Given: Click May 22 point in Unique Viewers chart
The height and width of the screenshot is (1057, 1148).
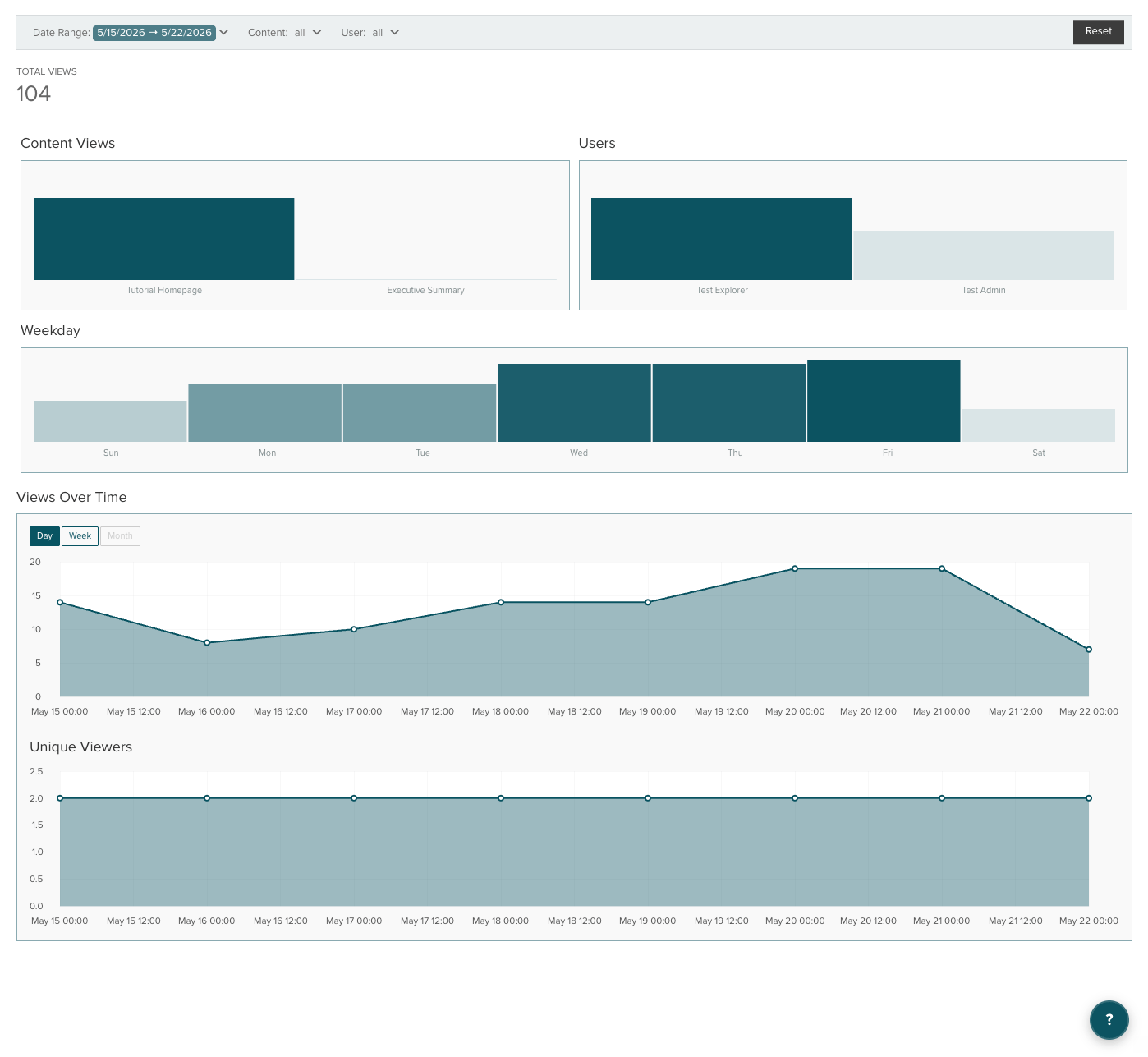Looking at the screenshot, I should [1089, 798].
